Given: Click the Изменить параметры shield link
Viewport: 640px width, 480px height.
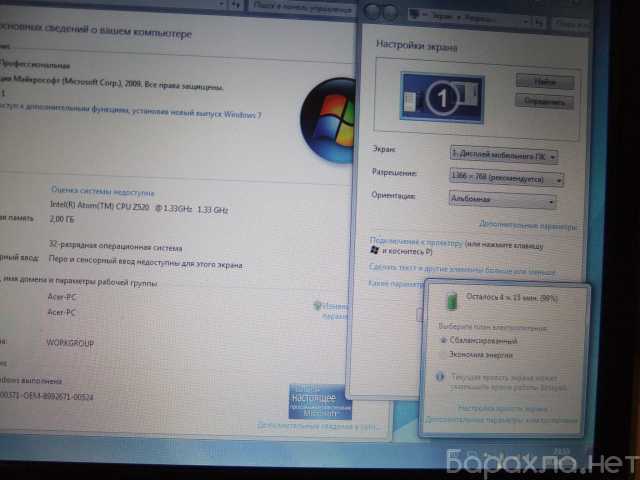Looking at the screenshot, I should point(331,310).
